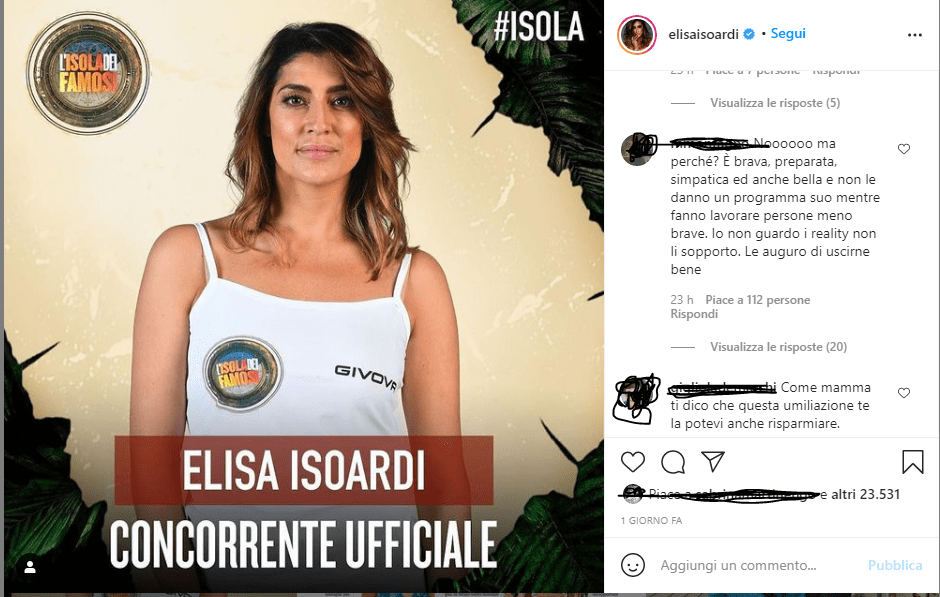Expand Visualizza le risposte (5)
The width and height of the screenshot is (940, 597).
[775, 103]
